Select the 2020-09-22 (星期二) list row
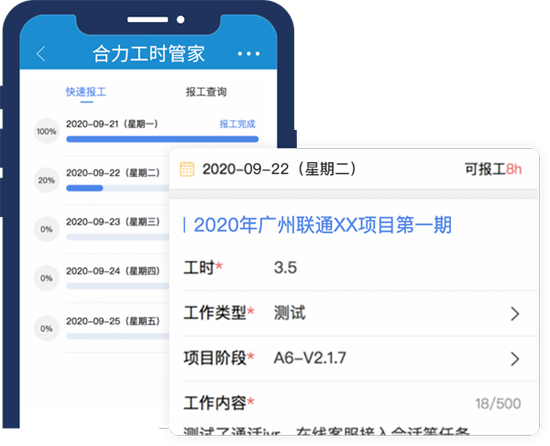 point(102,180)
